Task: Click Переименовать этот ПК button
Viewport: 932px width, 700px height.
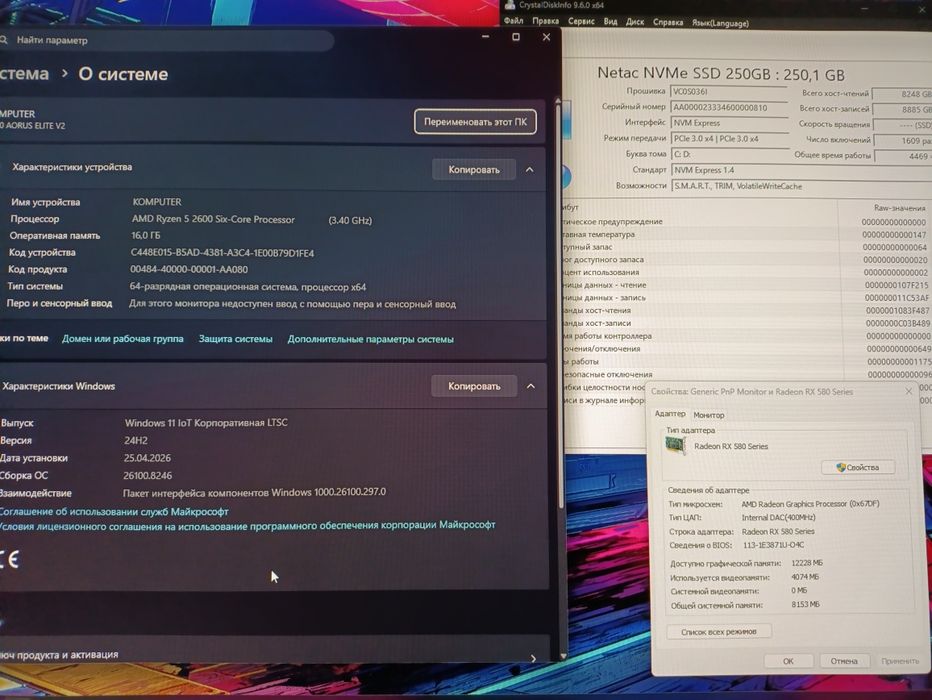Action: (475, 122)
